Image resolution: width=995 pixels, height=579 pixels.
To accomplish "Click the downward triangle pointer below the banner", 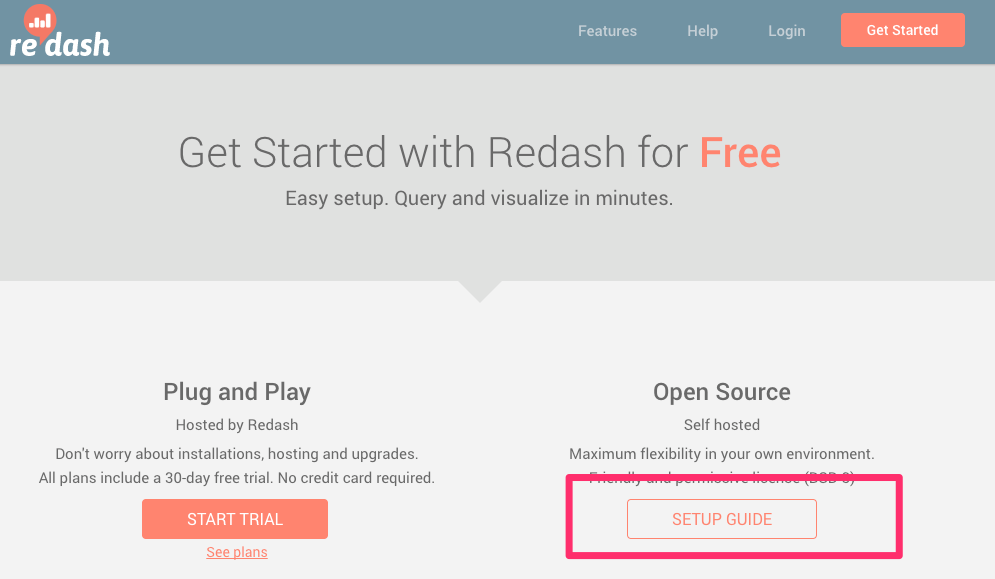I will (480, 291).
